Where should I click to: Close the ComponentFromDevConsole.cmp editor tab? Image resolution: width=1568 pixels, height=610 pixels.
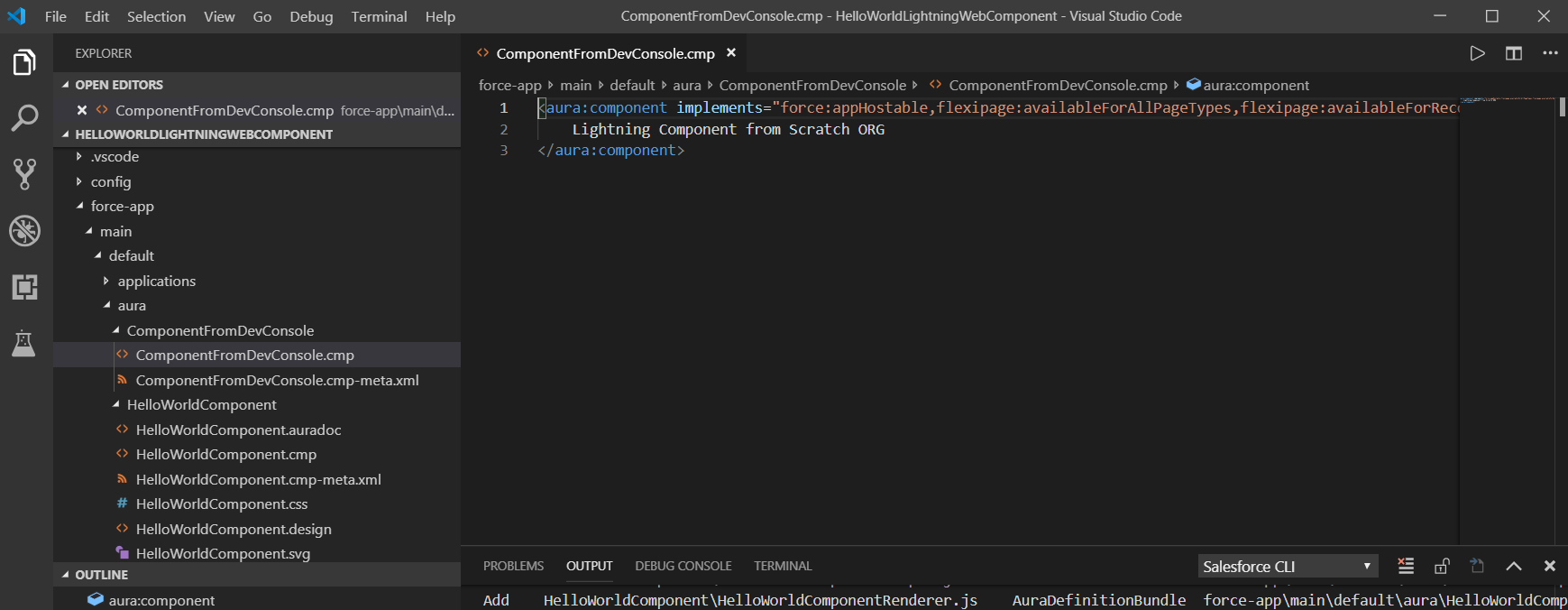[x=731, y=53]
